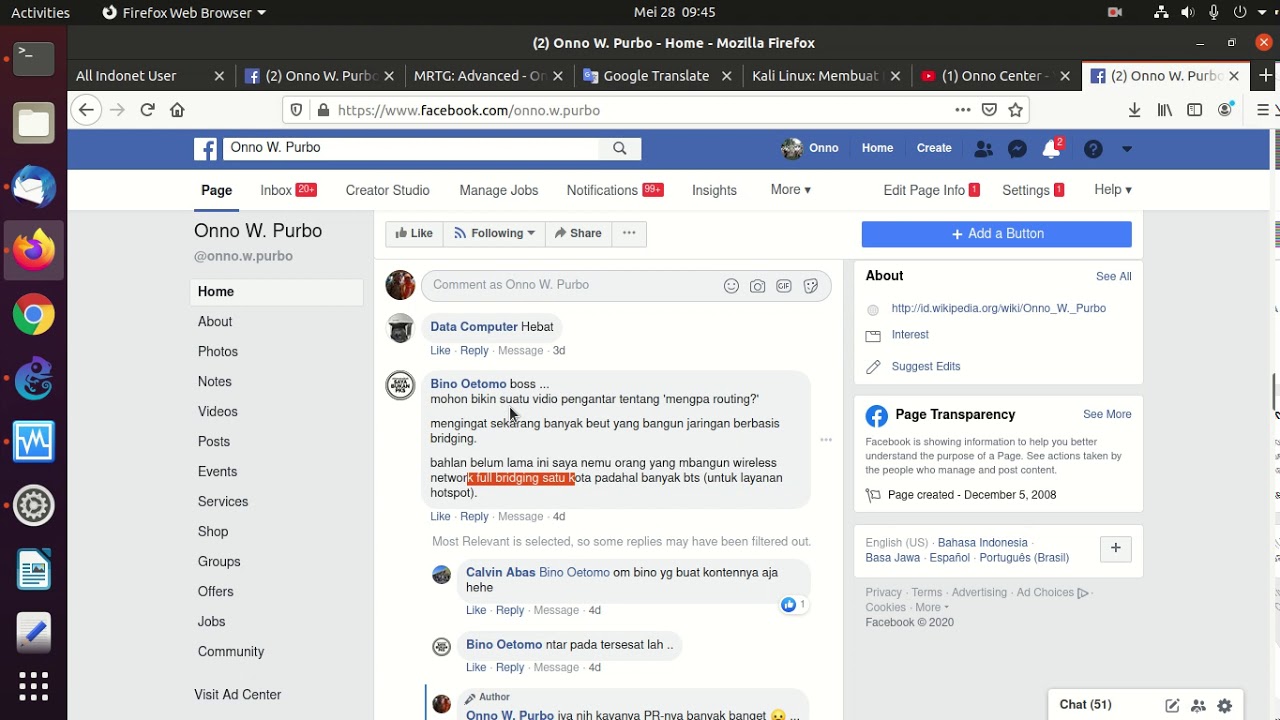This screenshot has height=720, width=1280.
Task: Click the Facebook logo icon in the header
Action: (205, 149)
